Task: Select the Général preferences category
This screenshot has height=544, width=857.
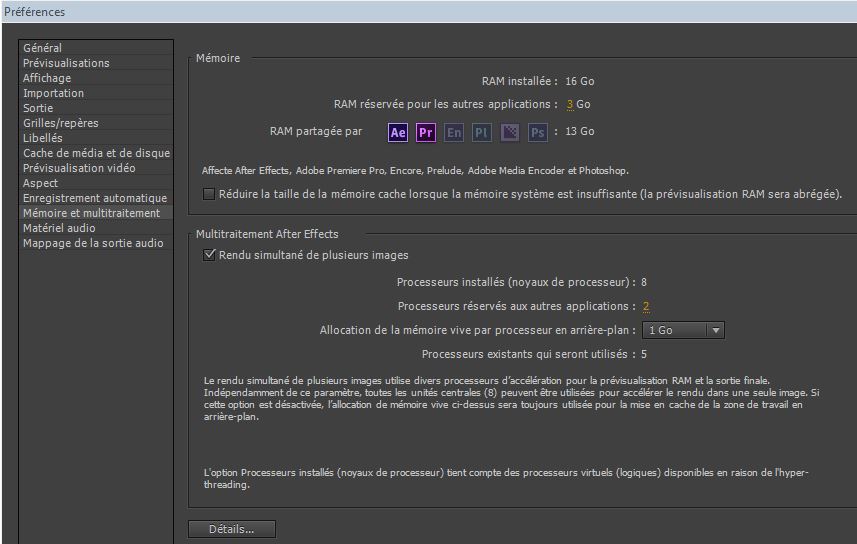Action: point(43,48)
